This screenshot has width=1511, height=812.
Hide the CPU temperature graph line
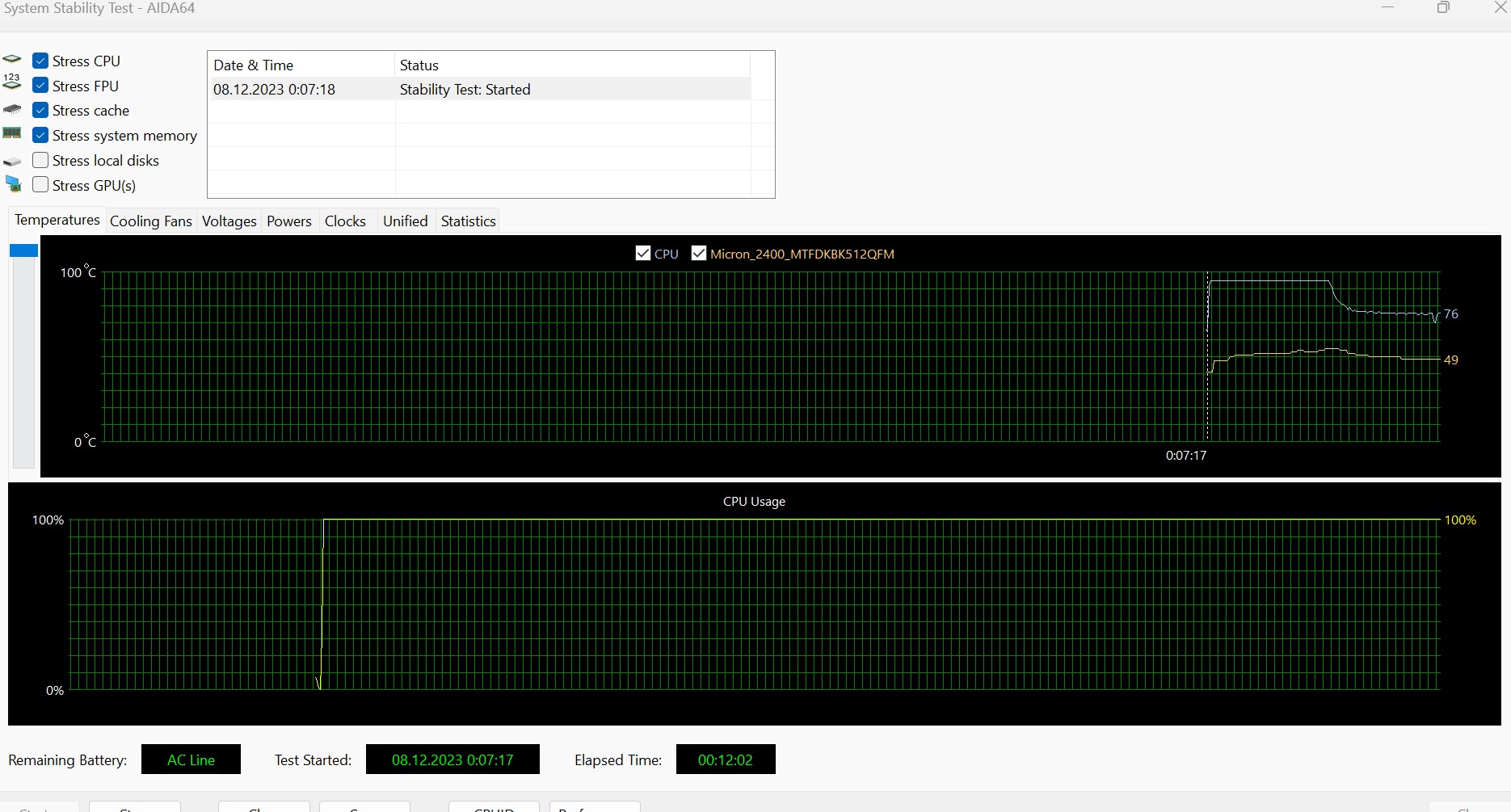point(643,254)
